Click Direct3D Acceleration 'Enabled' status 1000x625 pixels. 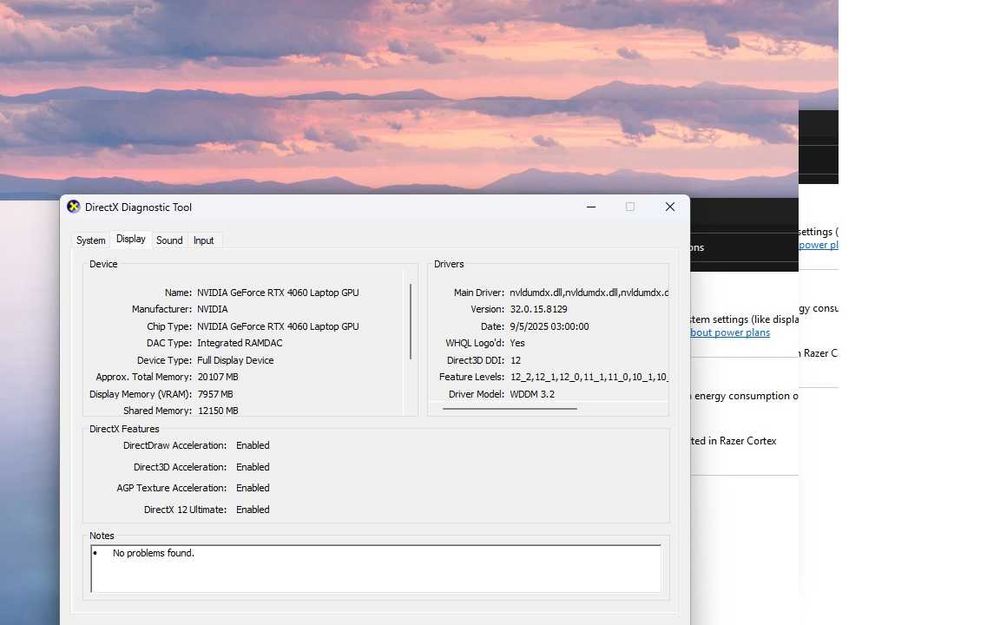[253, 467]
